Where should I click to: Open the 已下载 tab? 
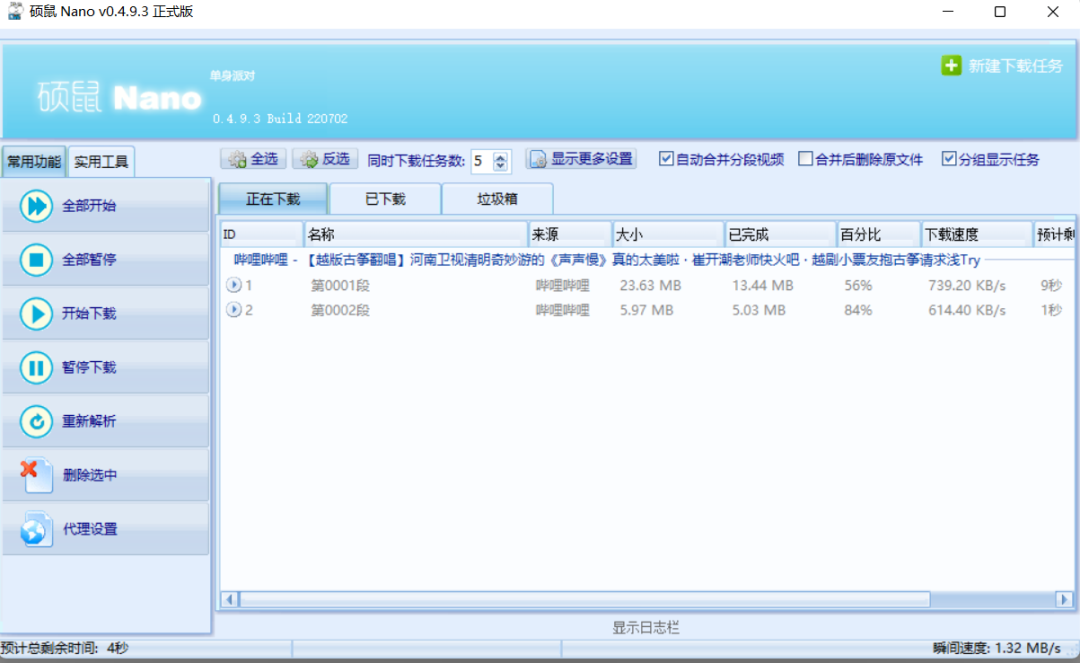tap(385, 199)
